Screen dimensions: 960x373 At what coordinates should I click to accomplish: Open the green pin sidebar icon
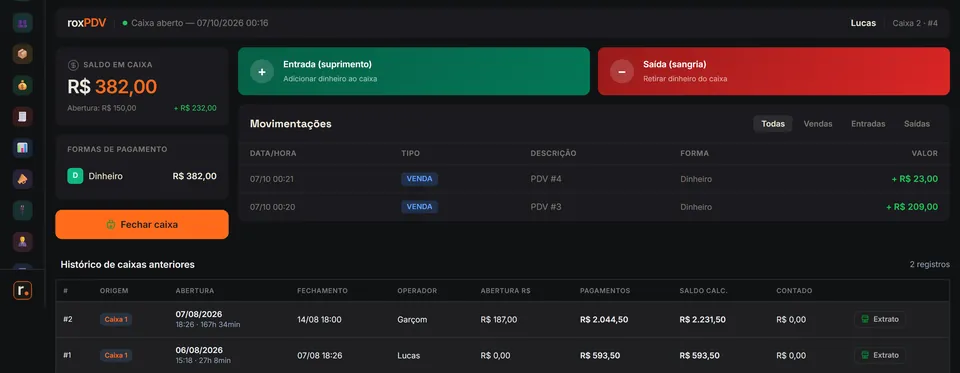23,209
